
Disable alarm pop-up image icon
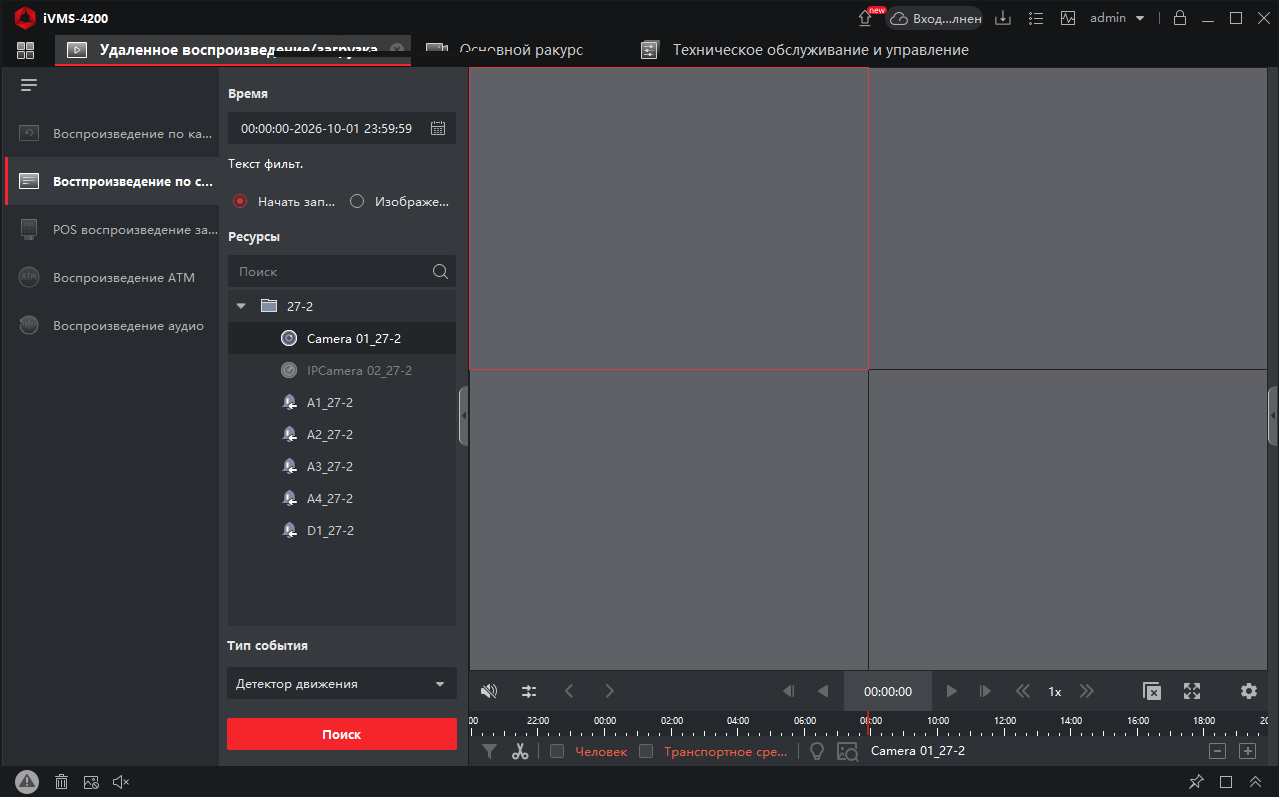pyautogui.click(x=91, y=782)
